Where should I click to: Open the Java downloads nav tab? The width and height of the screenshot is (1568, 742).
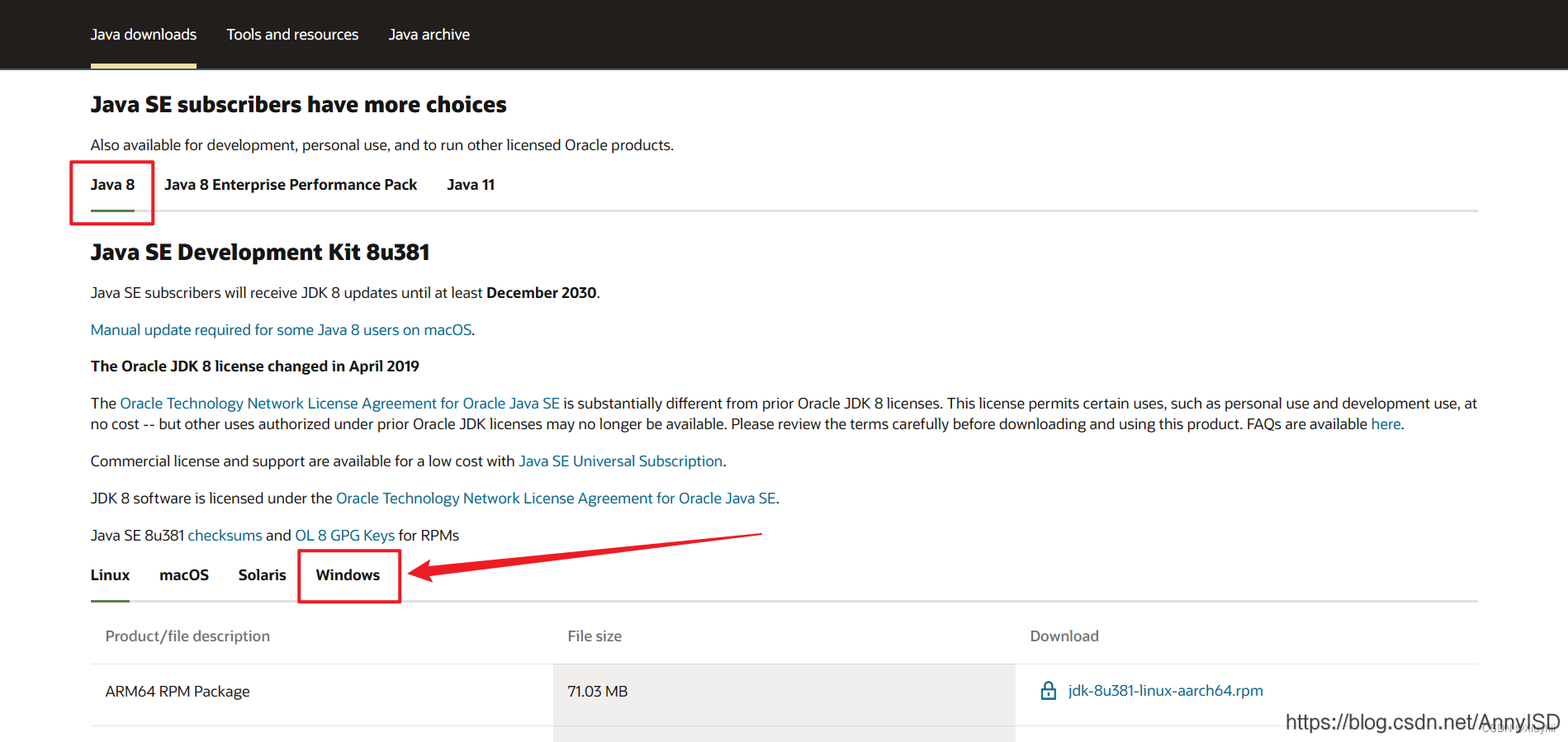point(144,35)
